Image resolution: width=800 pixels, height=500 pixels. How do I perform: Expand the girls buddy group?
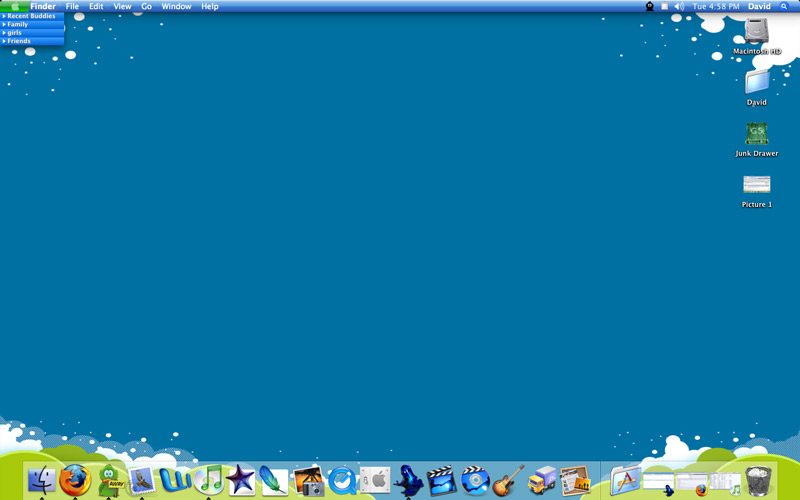(x=32, y=32)
